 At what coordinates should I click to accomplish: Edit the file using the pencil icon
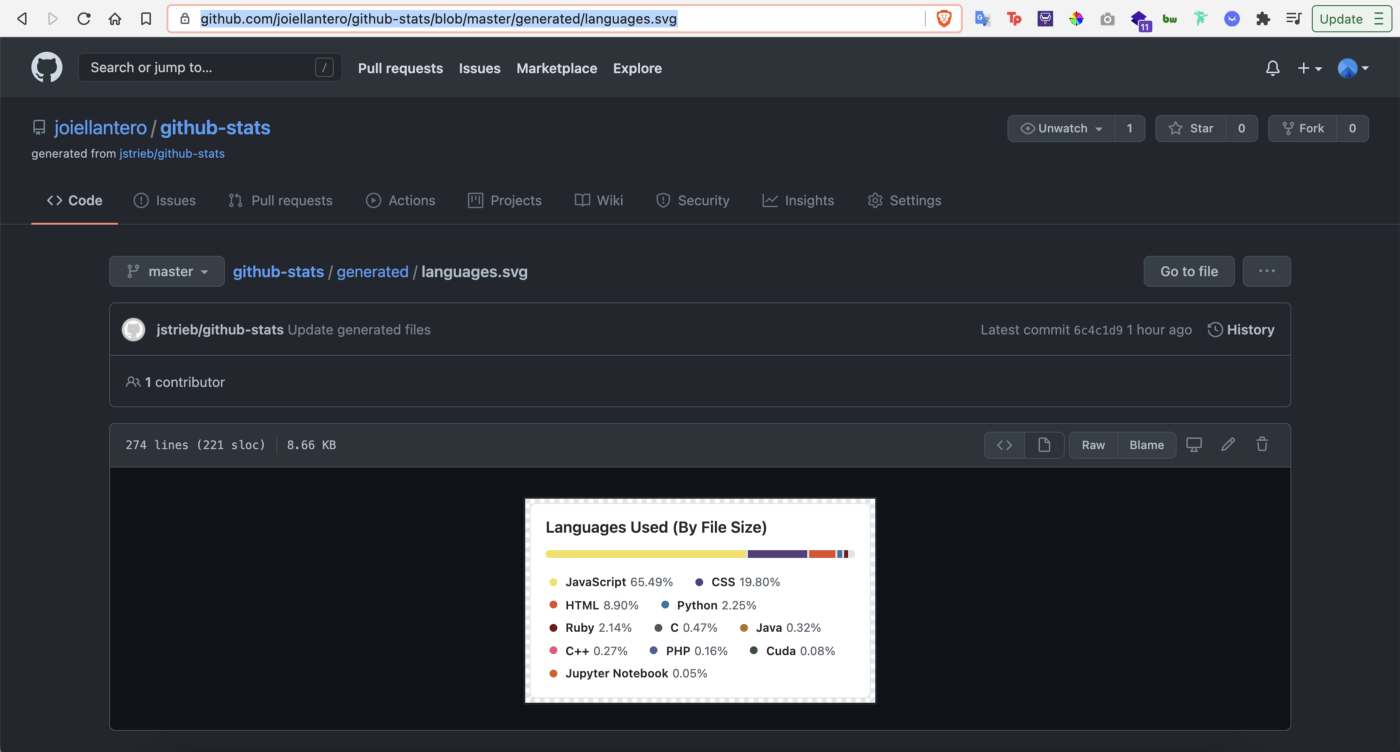coord(1228,445)
